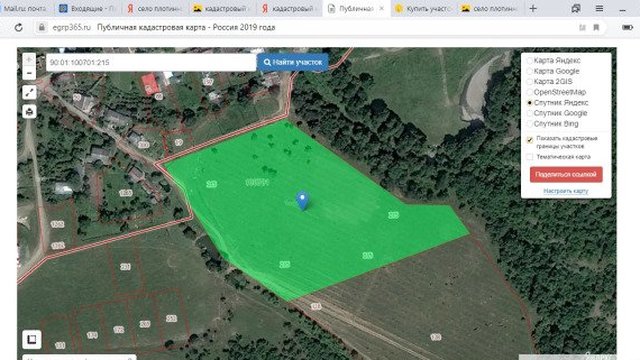Click the red-roofed building on the map

pos(150,84)
